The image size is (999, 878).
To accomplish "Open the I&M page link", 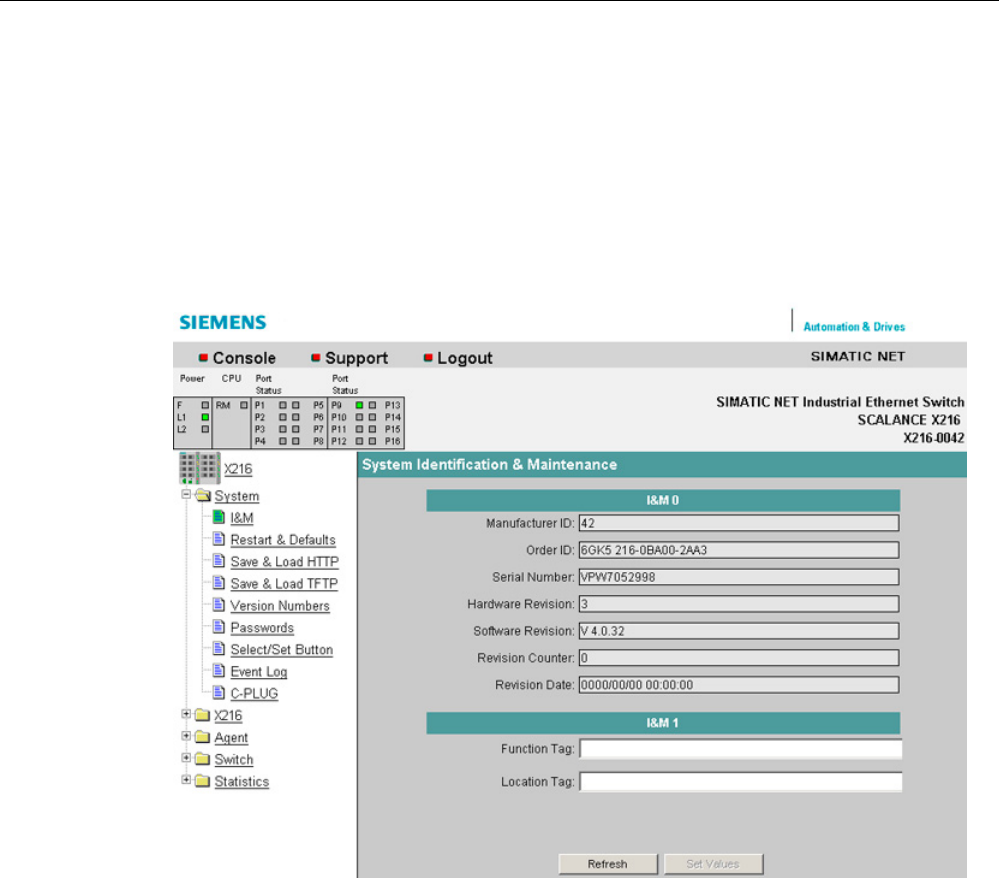I will [241, 518].
